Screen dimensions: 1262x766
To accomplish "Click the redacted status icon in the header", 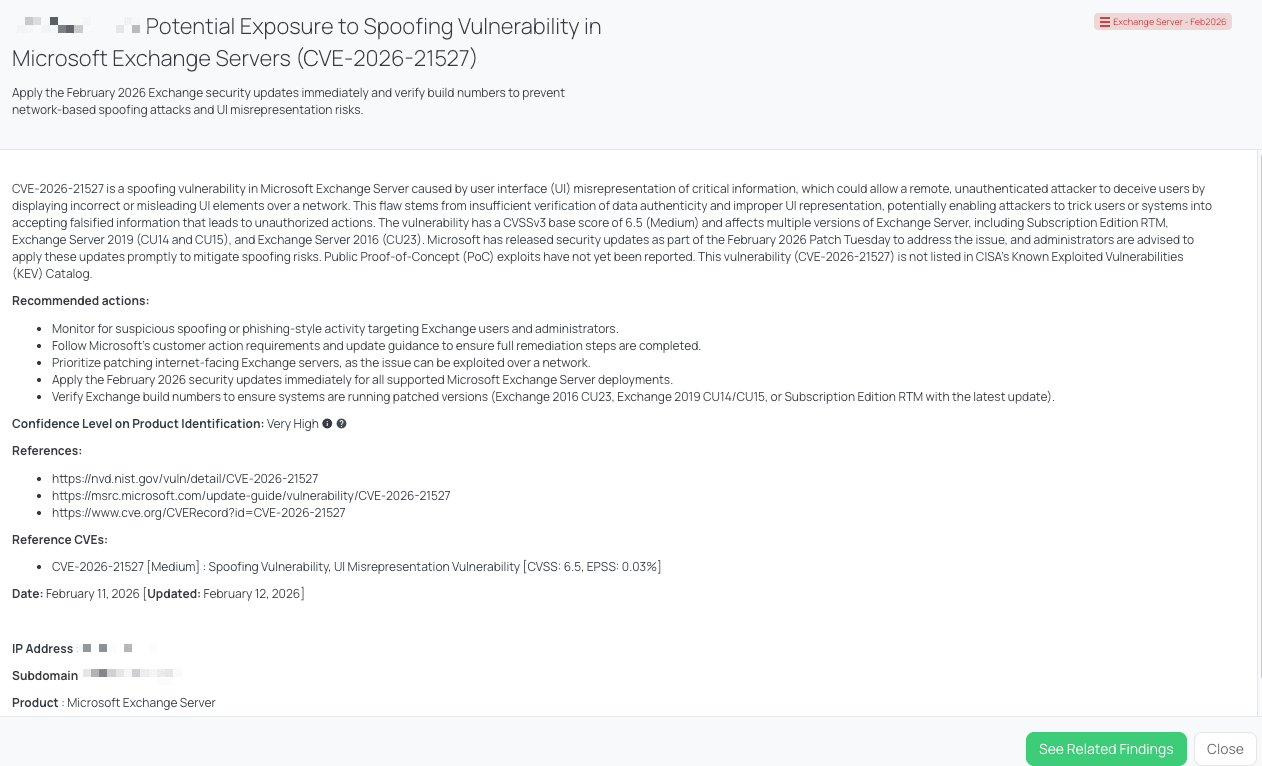I will [129, 30].
